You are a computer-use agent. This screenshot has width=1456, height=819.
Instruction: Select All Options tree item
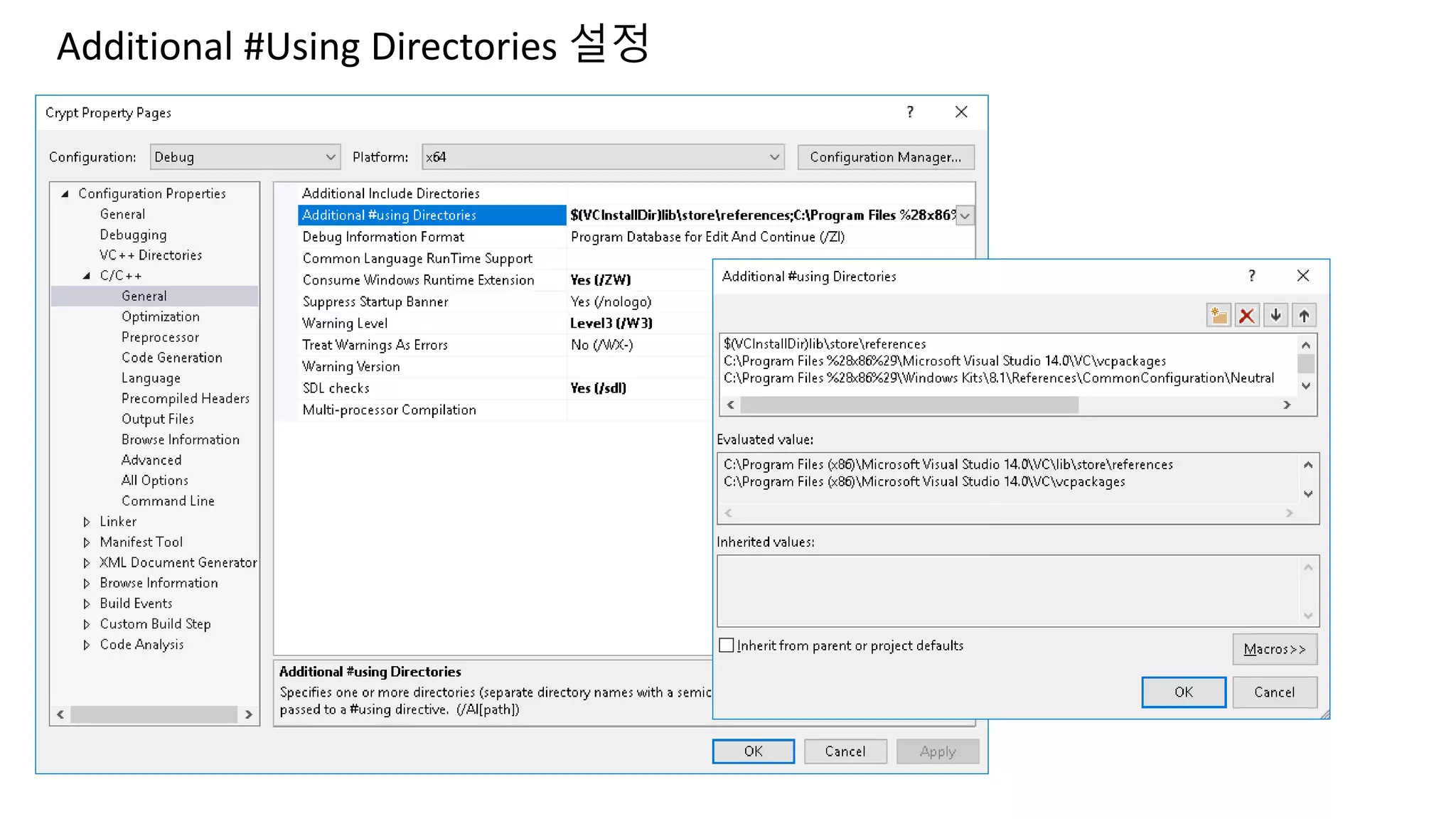(155, 481)
